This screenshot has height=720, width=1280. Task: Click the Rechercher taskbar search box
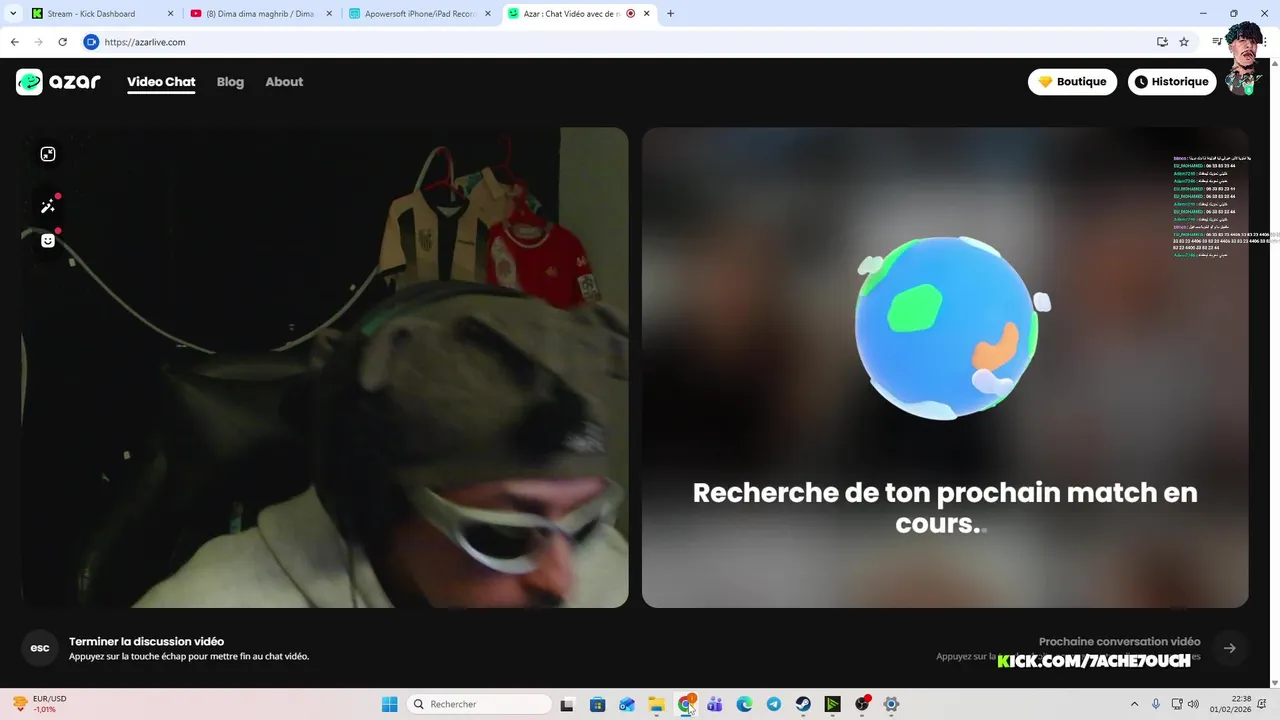[480, 704]
